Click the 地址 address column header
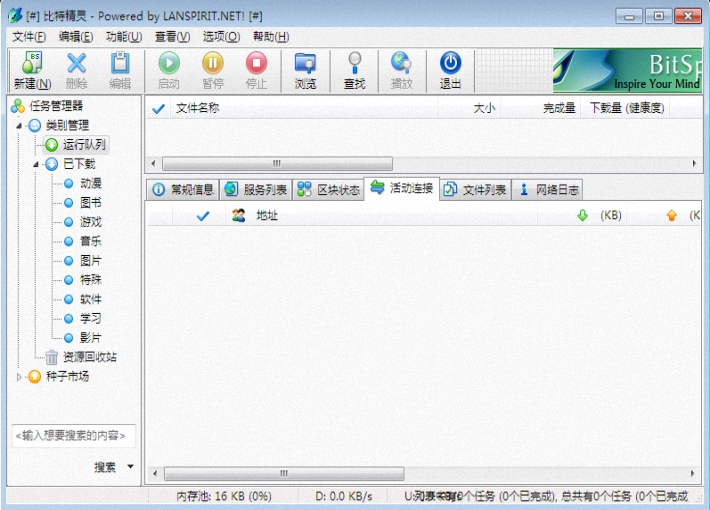Screen dimensions: 710x510 point(382,216)
